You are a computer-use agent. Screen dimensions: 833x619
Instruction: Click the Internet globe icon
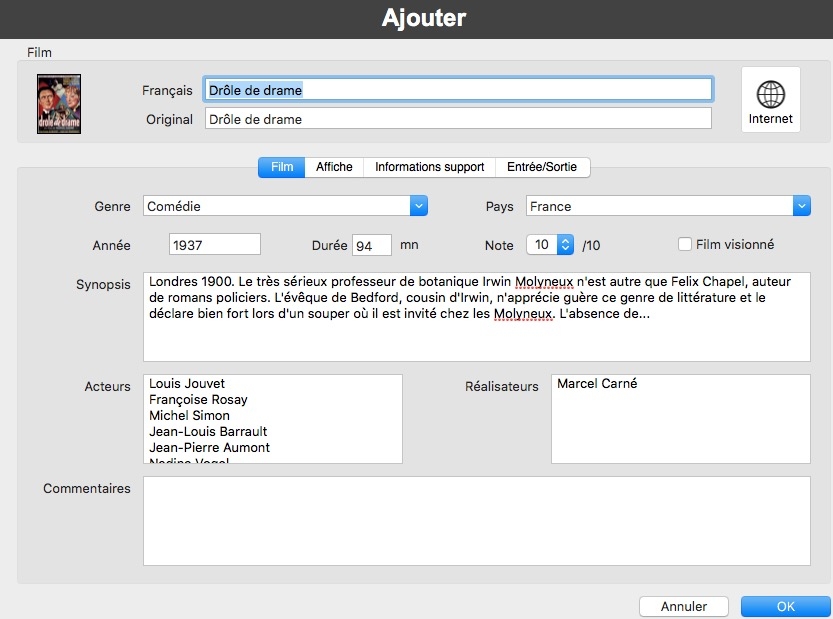click(x=770, y=96)
